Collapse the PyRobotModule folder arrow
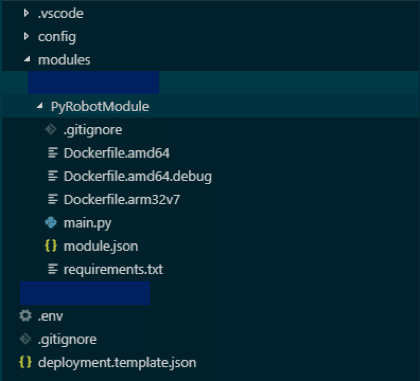Image resolution: width=420 pixels, height=381 pixels. click(x=40, y=106)
